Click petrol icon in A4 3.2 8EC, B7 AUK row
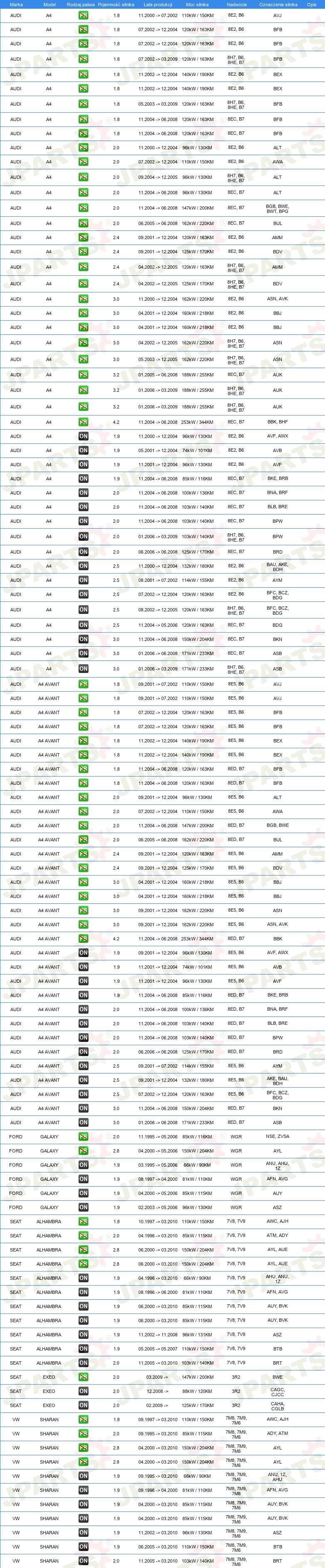 pos(84,375)
